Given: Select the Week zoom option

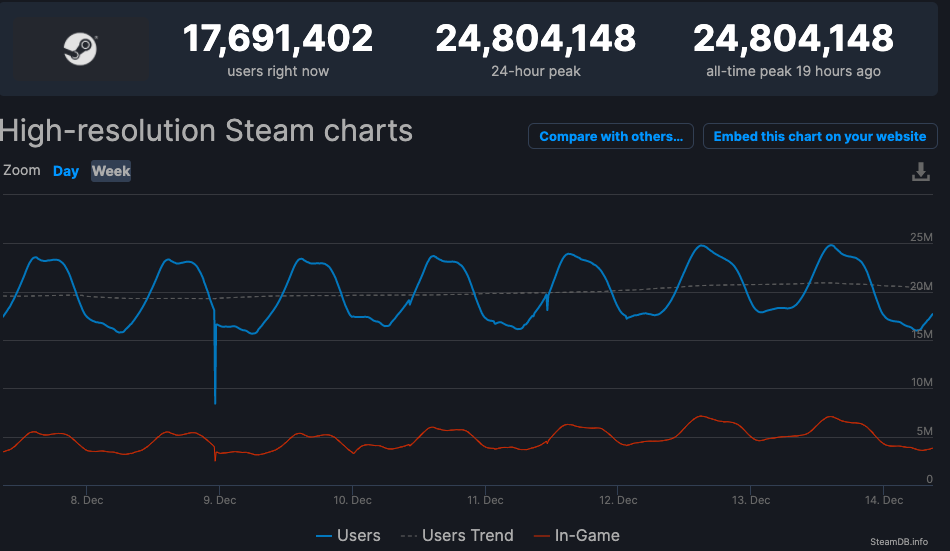Looking at the screenshot, I should [111, 171].
